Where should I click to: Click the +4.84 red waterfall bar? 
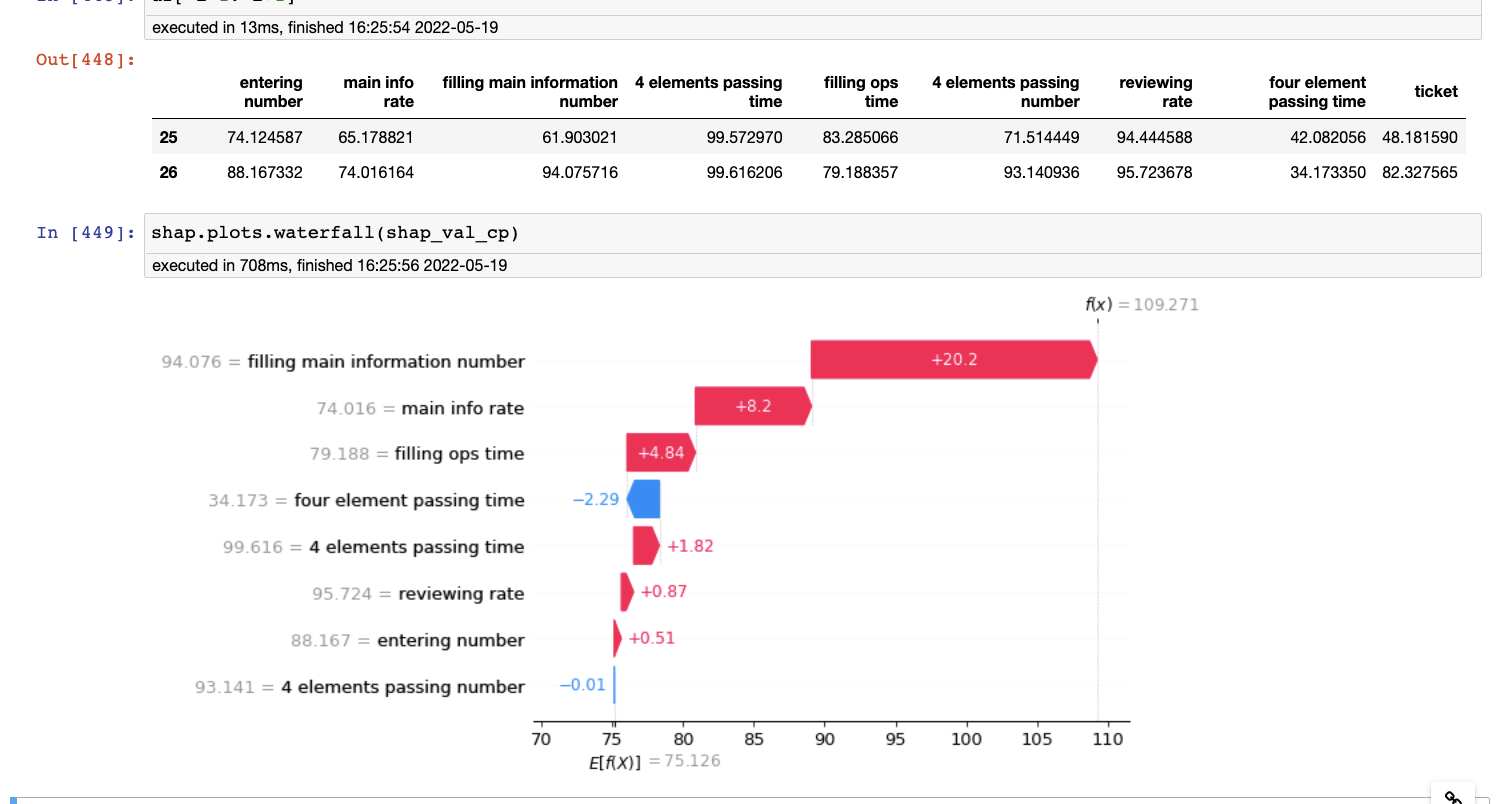pos(661,452)
